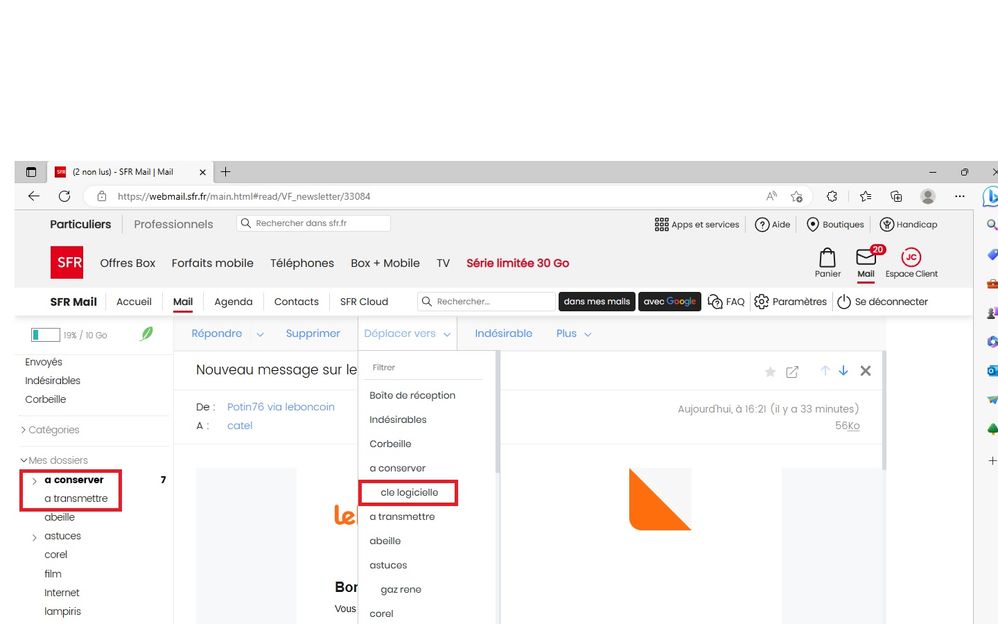Go to next message down arrow
Screen dimensions: 998x624
tap(843, 371)
